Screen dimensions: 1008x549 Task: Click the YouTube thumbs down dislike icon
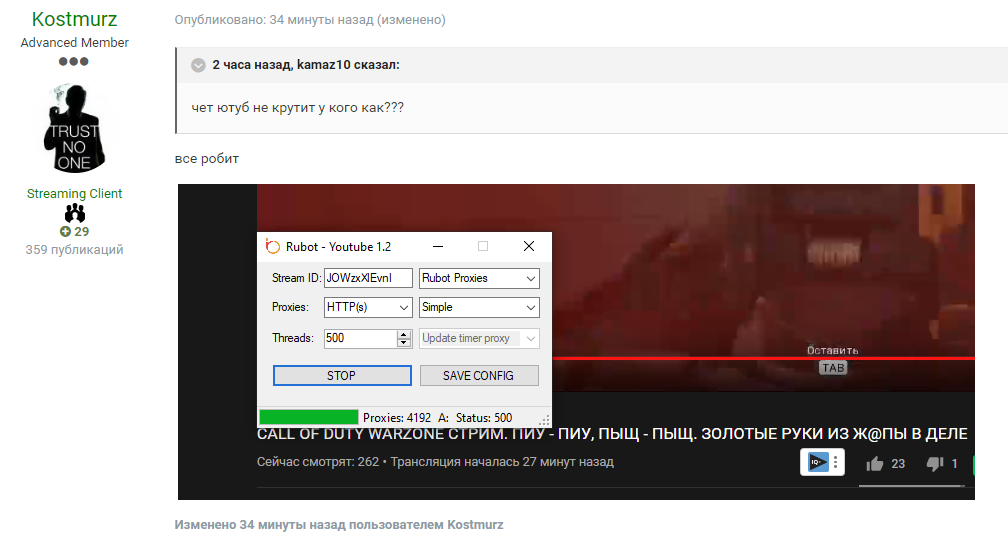click(x=934, y=464)
